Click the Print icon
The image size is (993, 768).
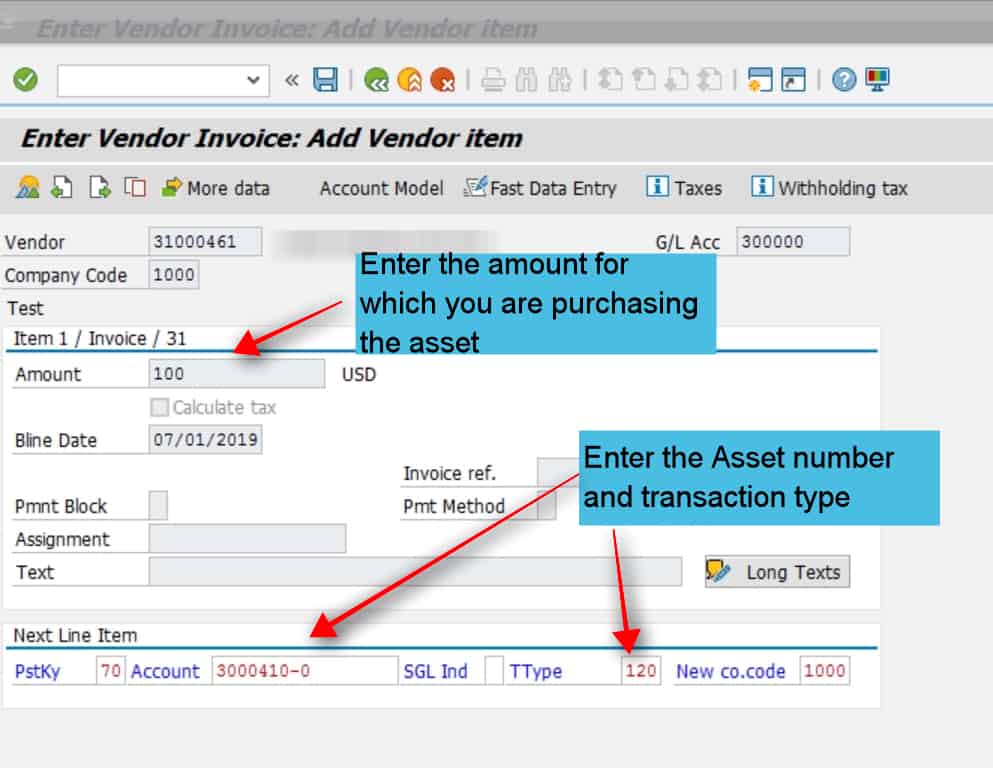point(493,80)
